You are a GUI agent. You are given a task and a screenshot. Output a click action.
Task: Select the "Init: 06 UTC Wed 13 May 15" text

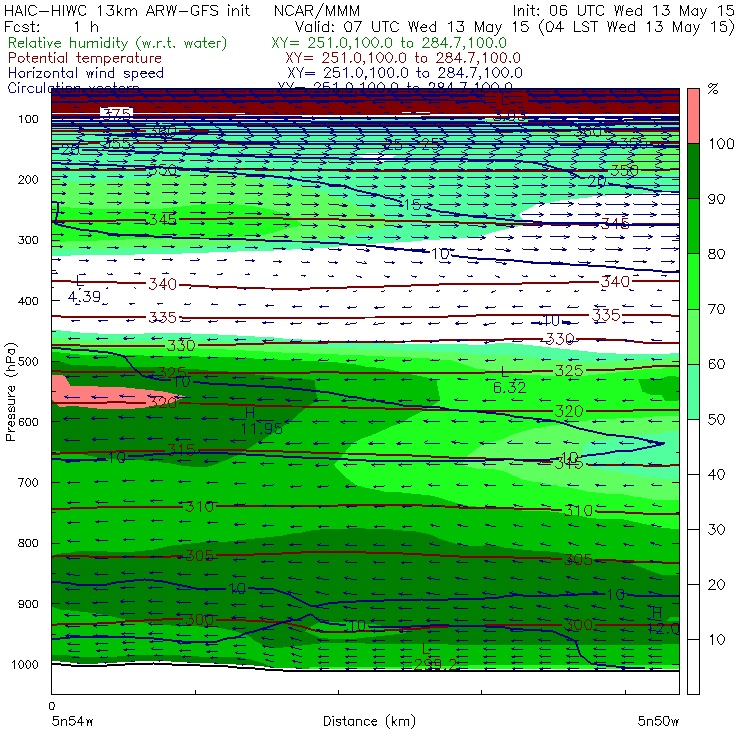[x=623, y=11]
